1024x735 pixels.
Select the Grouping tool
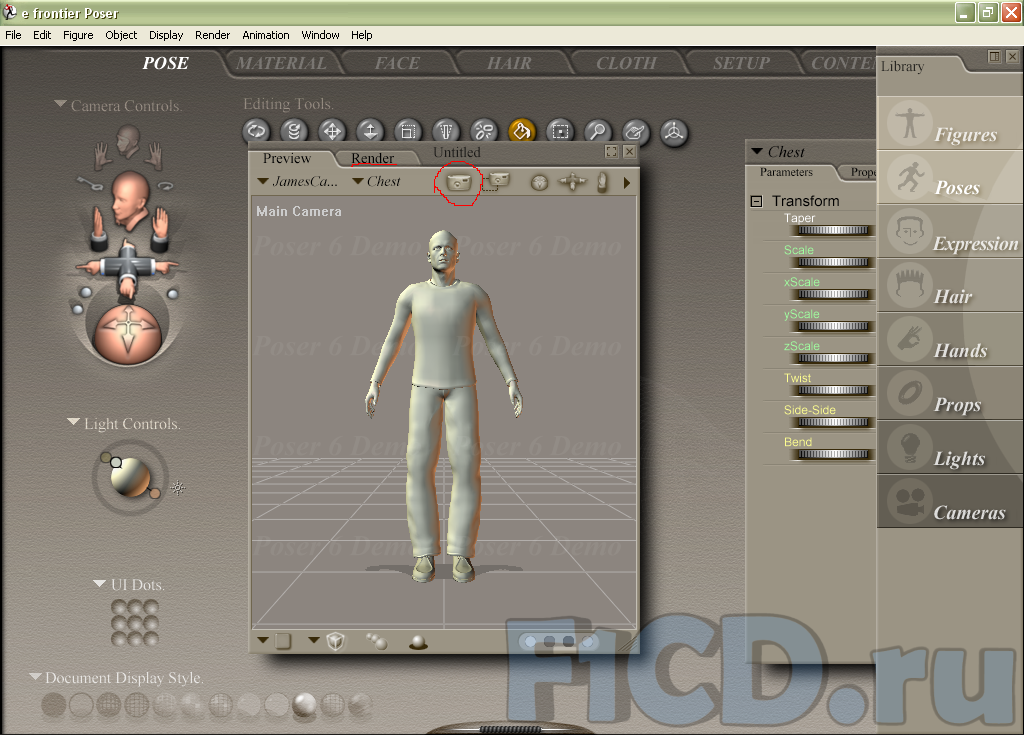coord(560,131)
